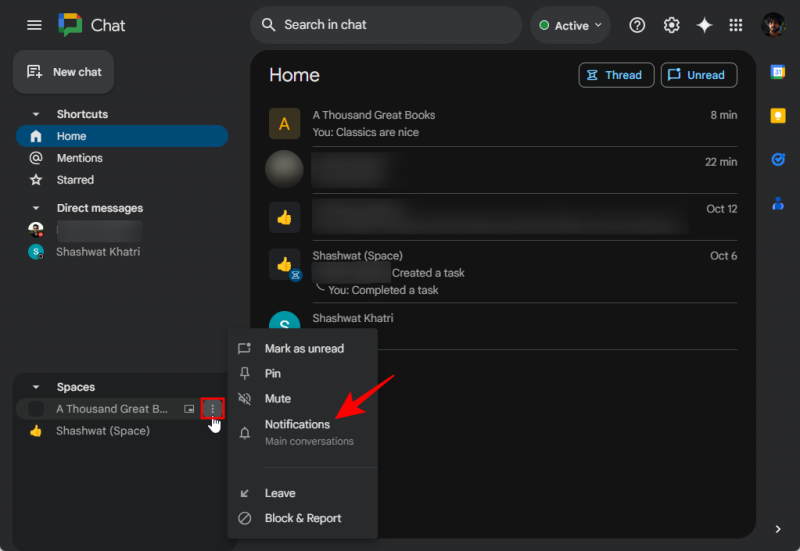Collapse the Shortcuts section
This screenshot has width=800, height=551.
37,114
